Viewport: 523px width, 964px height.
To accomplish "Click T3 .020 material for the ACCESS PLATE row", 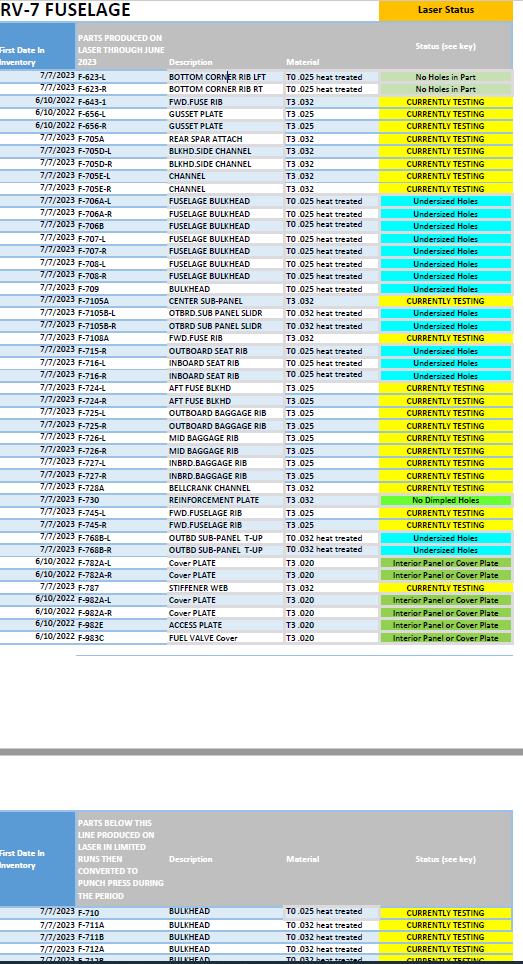I will click(x=331, y=625).
